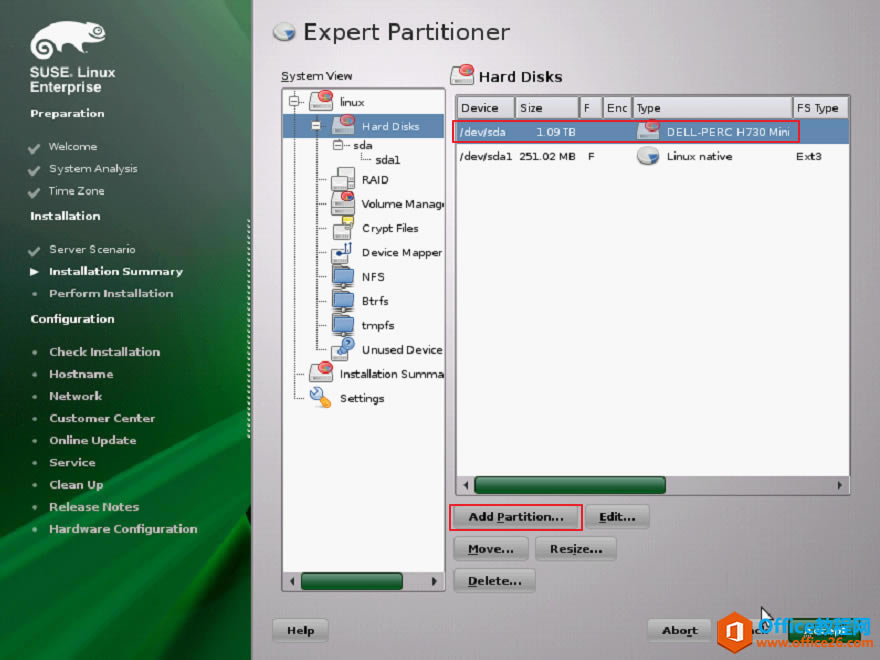Click the Add Partition button
The height and width of the screenshot is (660, 880).
point(516,517)
